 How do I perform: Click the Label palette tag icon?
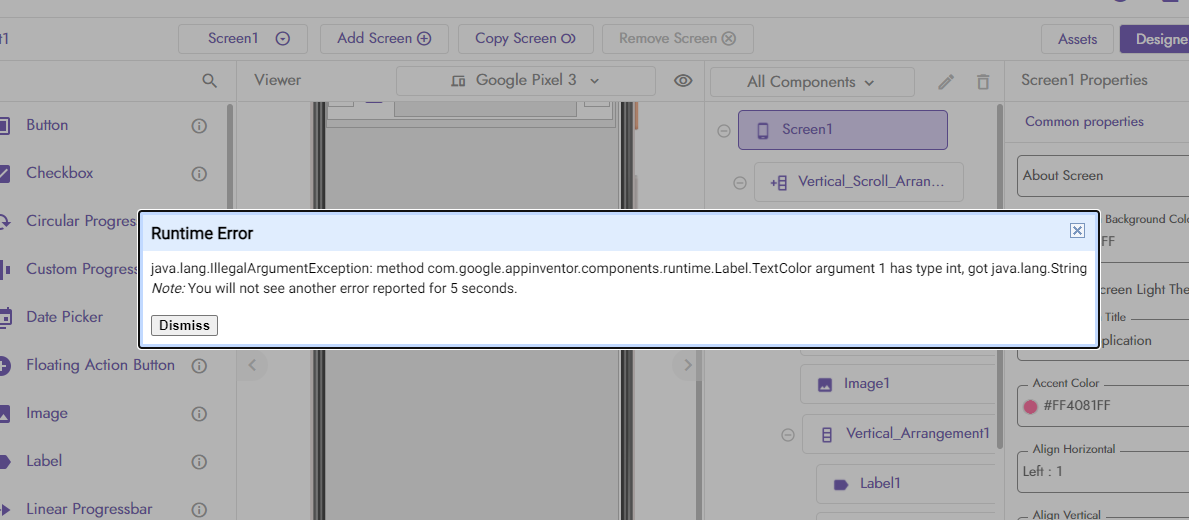coord(4,462)
